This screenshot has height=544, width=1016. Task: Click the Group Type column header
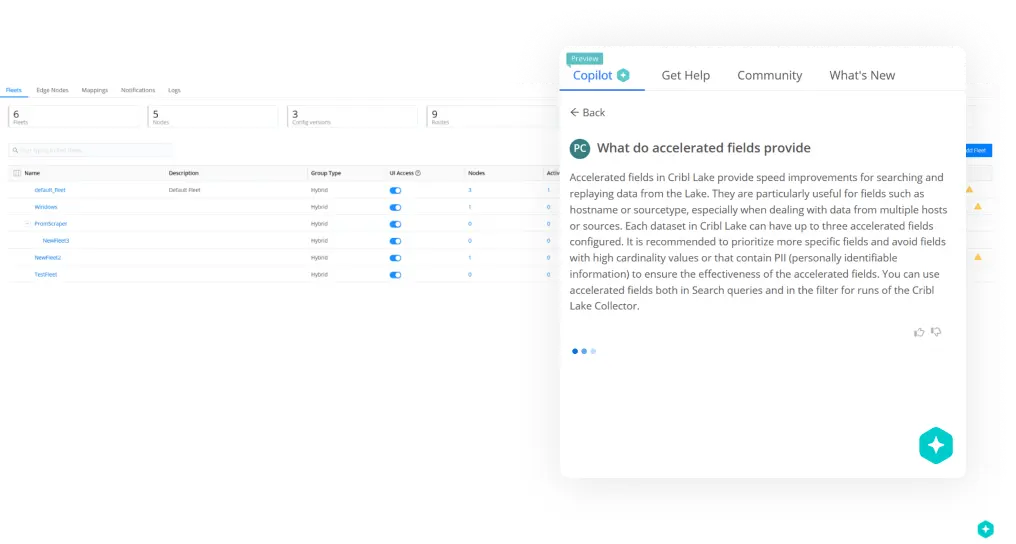click(x=325, y=173)
